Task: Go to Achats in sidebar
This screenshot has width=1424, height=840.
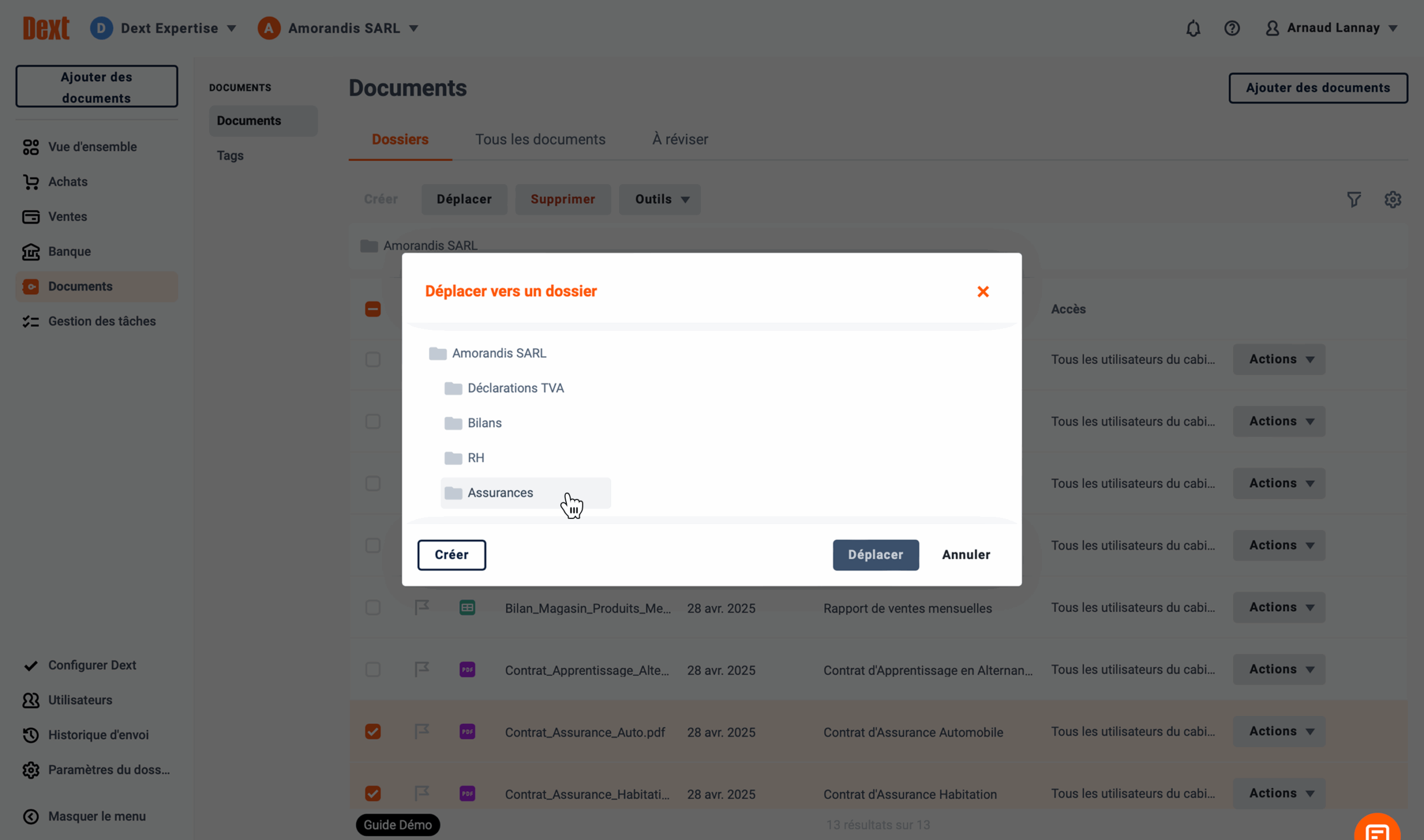Action: (x=97, y=182)
